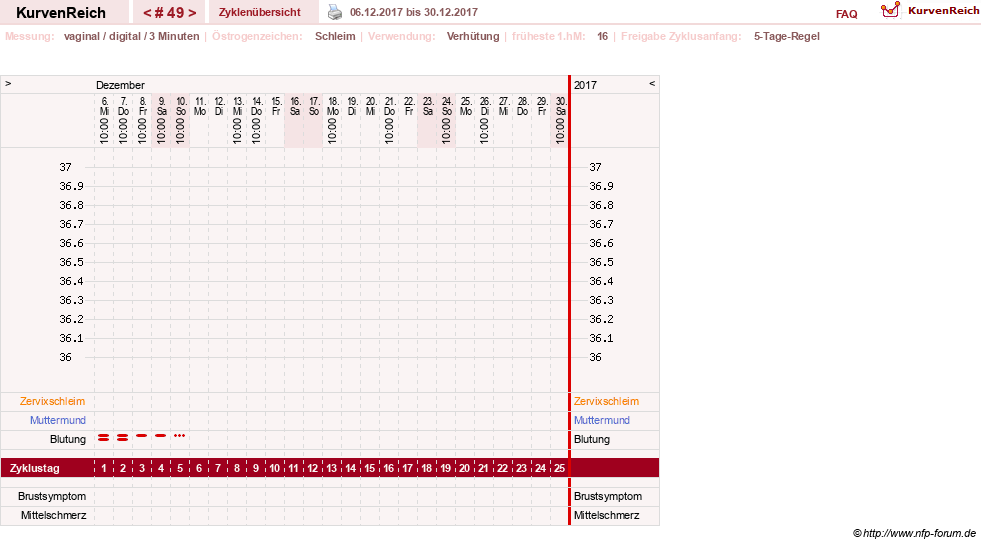Click the collapse arrow at chart top-left
This screenshot has width=981, height=545.
tap(8, 83)
